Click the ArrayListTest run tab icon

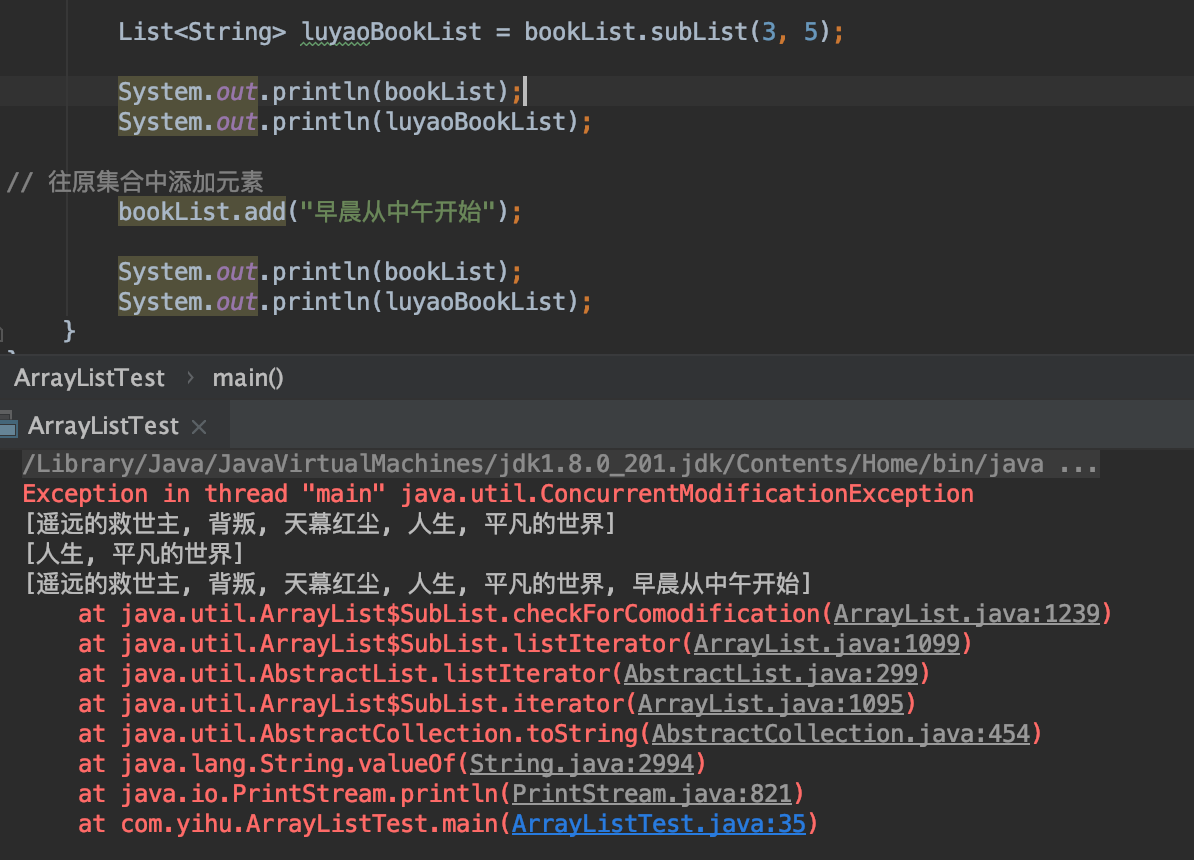click(x=8, y=424)
